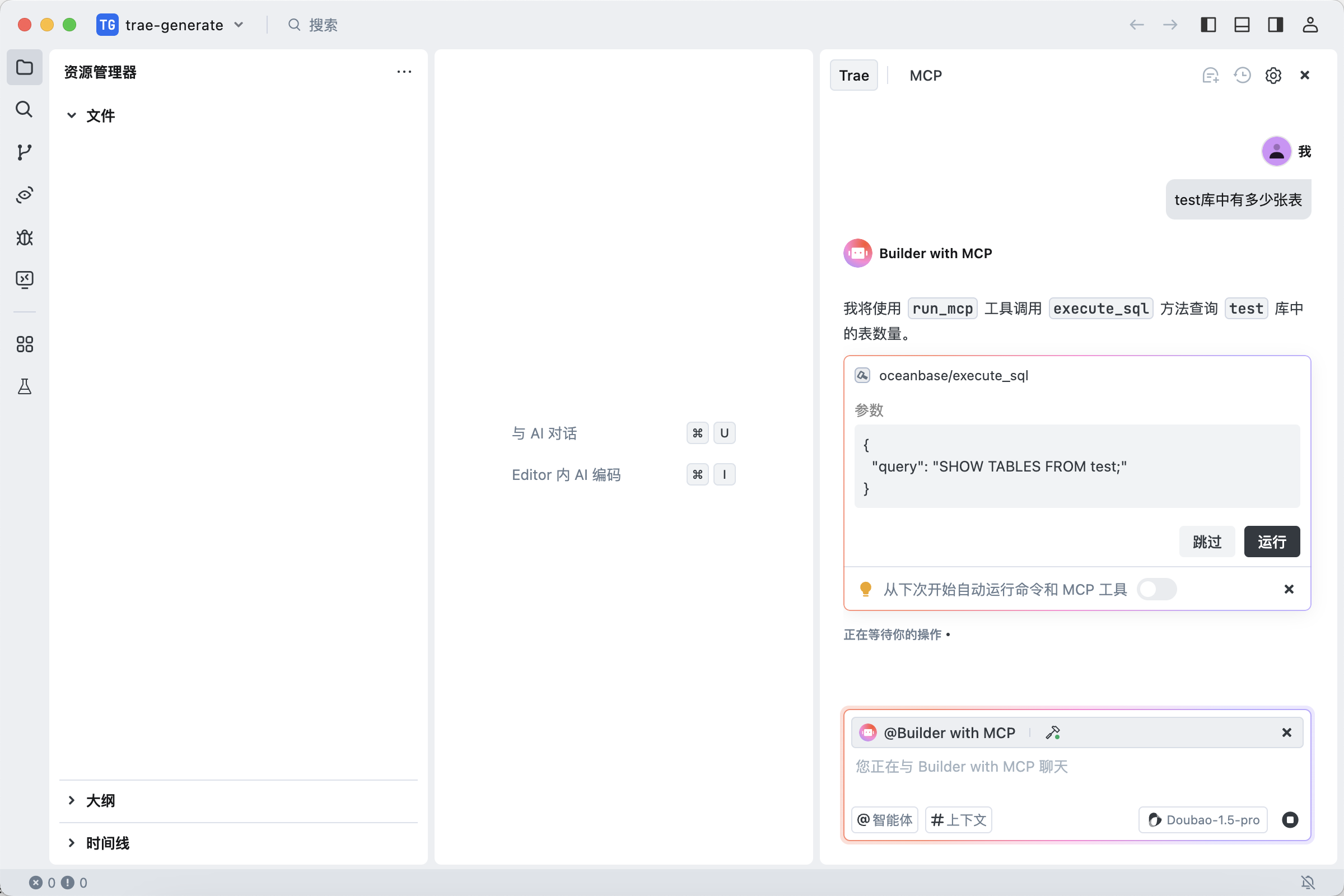1344x896 pixels.
Task: Switch to the MCP tab
Action: point(925,76)
